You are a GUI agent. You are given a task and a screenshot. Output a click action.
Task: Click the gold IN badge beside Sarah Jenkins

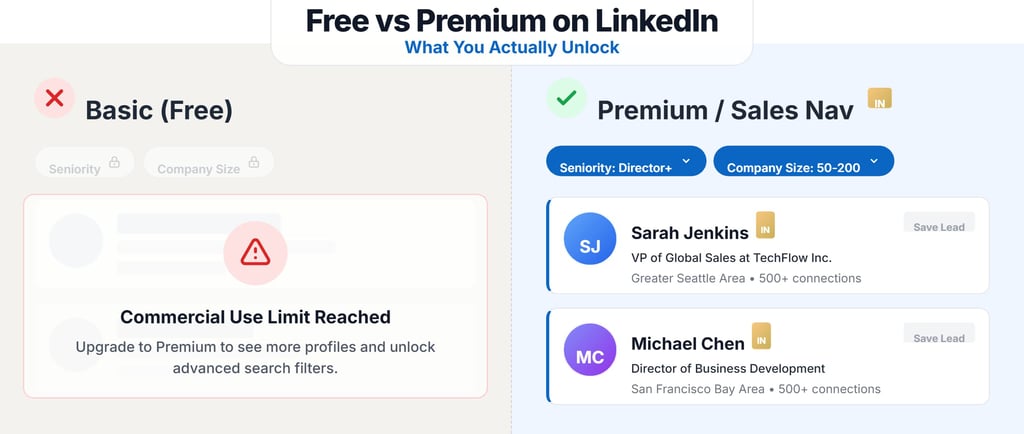click(x=765, y=225)
